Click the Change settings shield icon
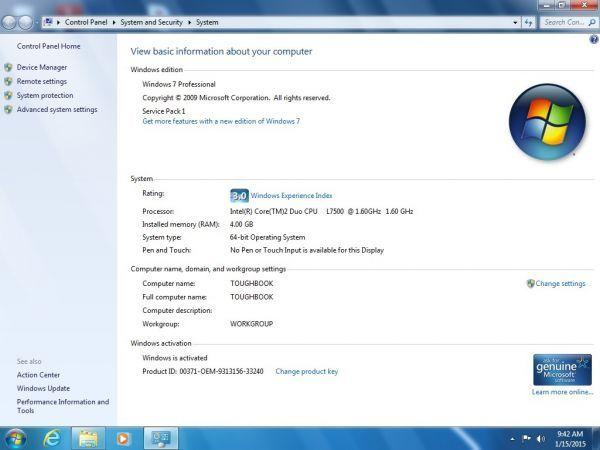Screen dimensions: 600x450 pyautogui.click(x=530, y=284)
